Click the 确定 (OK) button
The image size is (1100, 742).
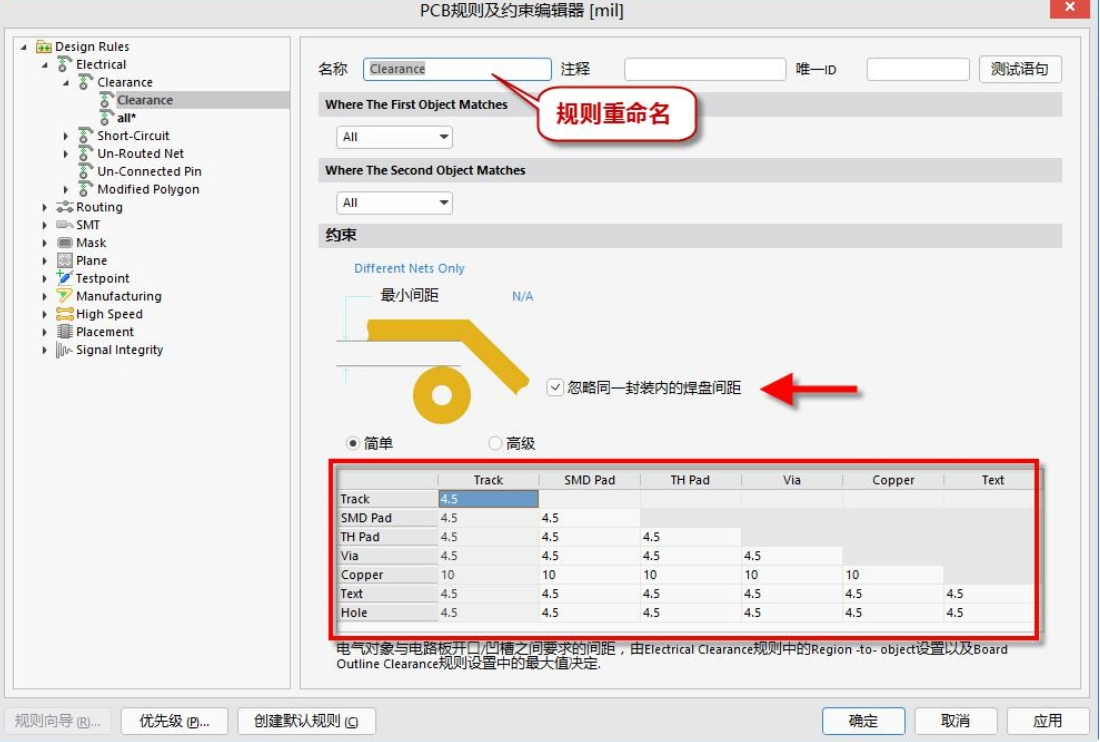(x=863, y=721)
